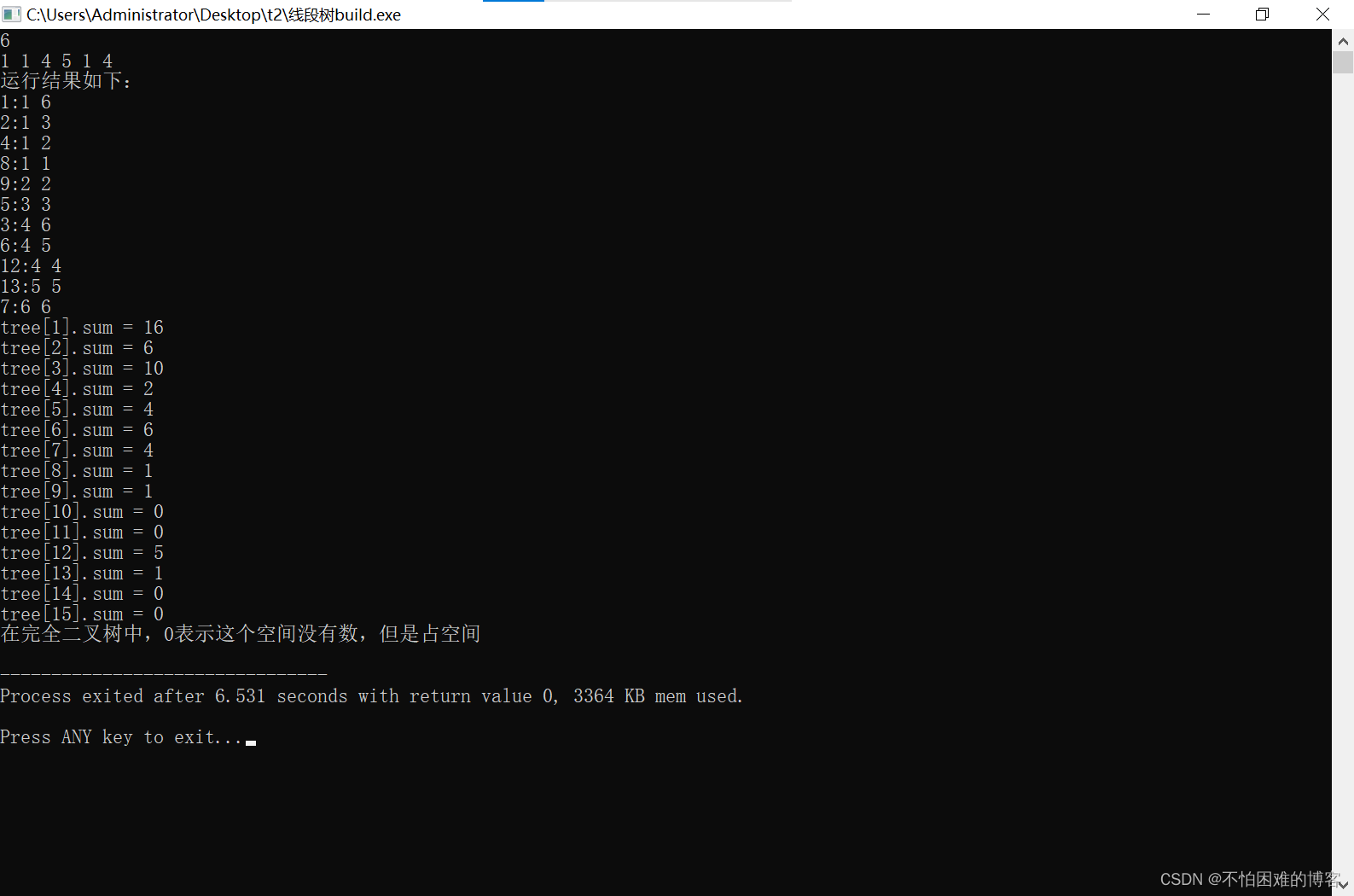Click the output line '7:6 6'

(26, 306)
